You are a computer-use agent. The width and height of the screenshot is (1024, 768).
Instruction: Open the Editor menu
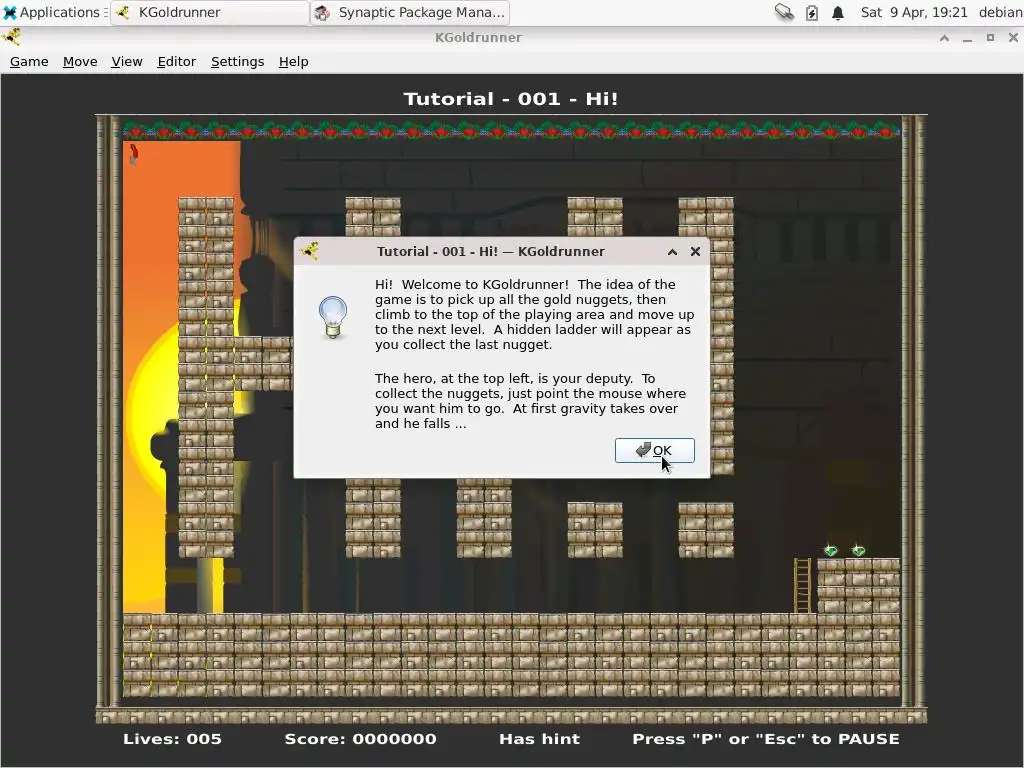pos(176,61)
